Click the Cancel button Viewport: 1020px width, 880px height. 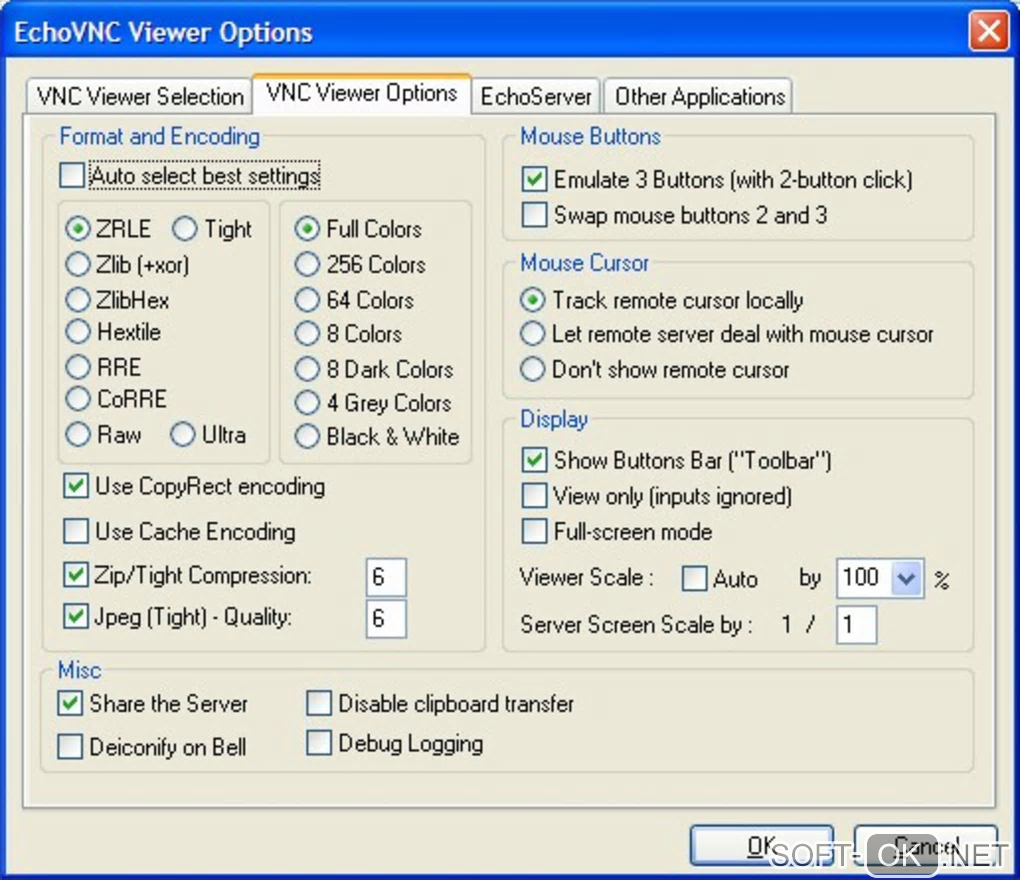pyautogui.click(x=926, y=846)
